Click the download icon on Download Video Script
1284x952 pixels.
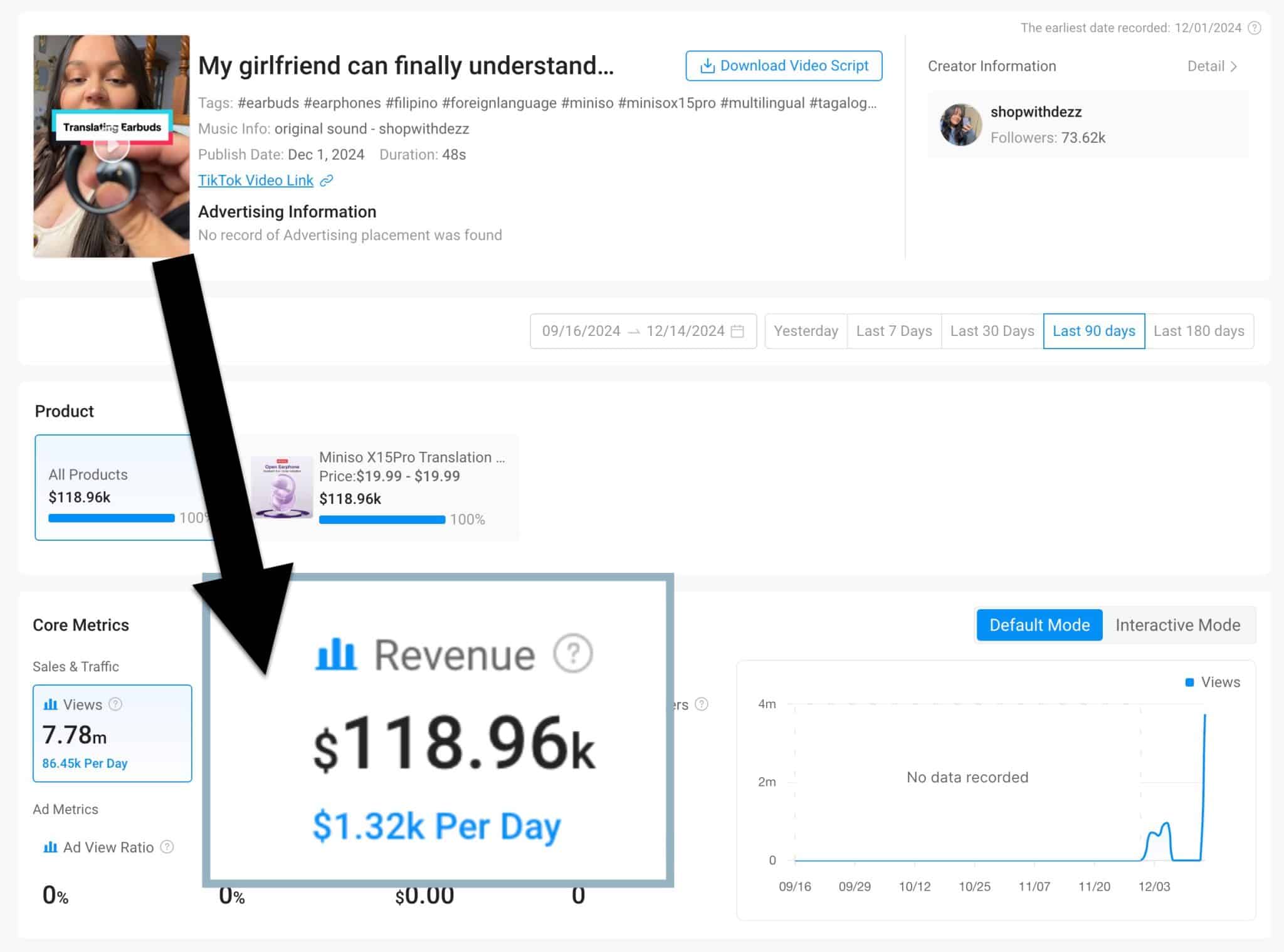tap(707, 65)
